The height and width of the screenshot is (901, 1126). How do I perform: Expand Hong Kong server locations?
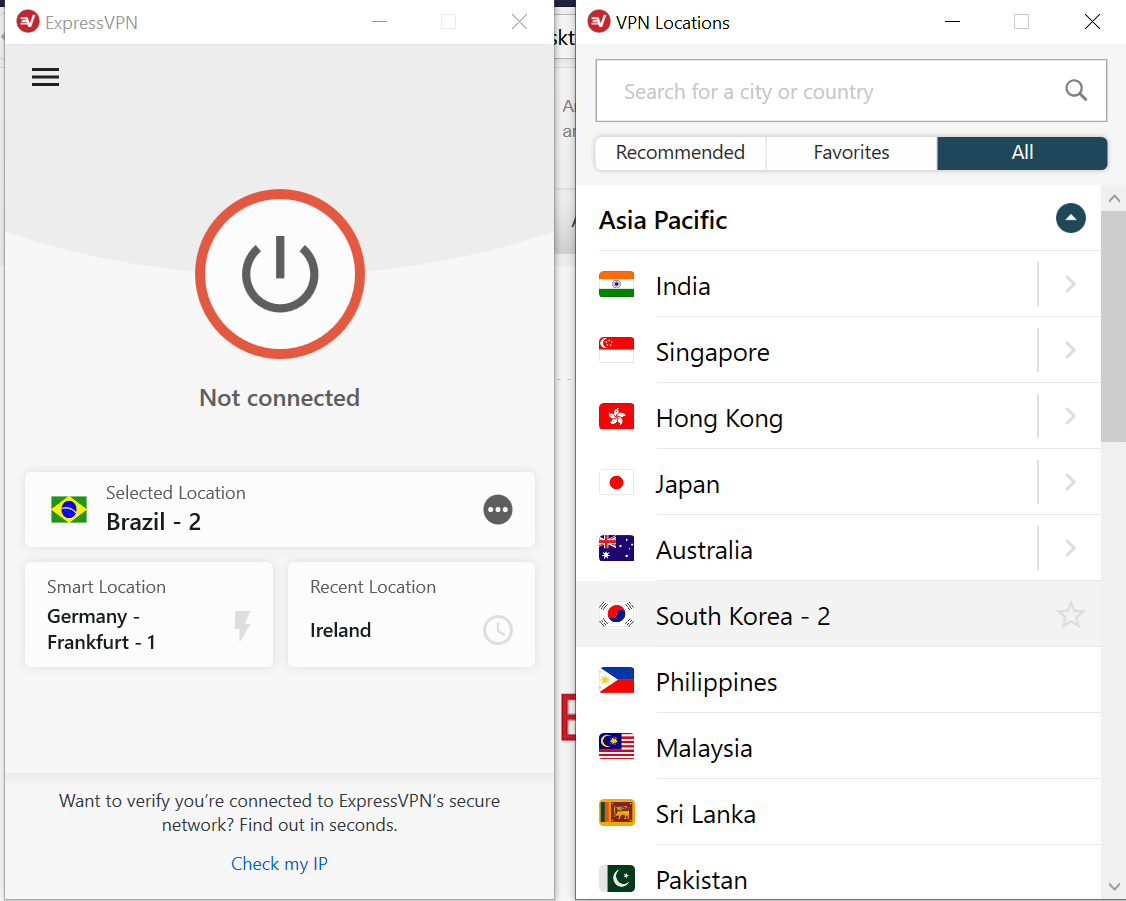[1070, 416]
